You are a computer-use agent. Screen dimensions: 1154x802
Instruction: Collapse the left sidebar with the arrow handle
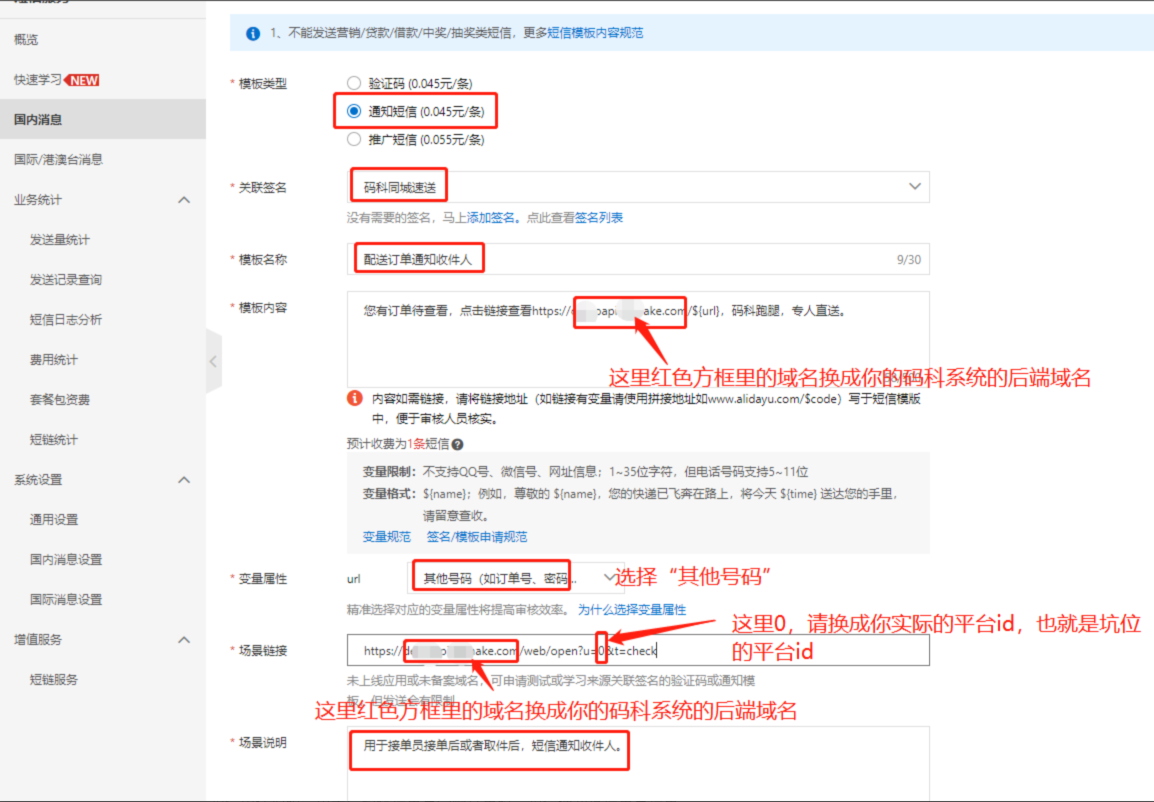click(213, 361)
